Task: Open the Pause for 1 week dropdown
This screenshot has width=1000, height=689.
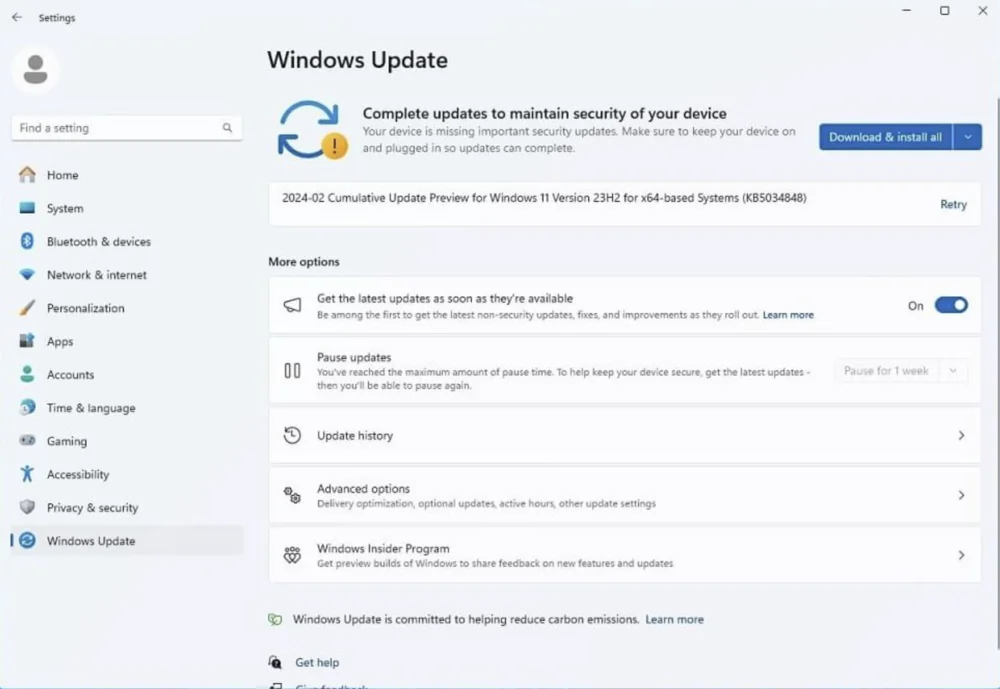Action: [x=953, y=371]
